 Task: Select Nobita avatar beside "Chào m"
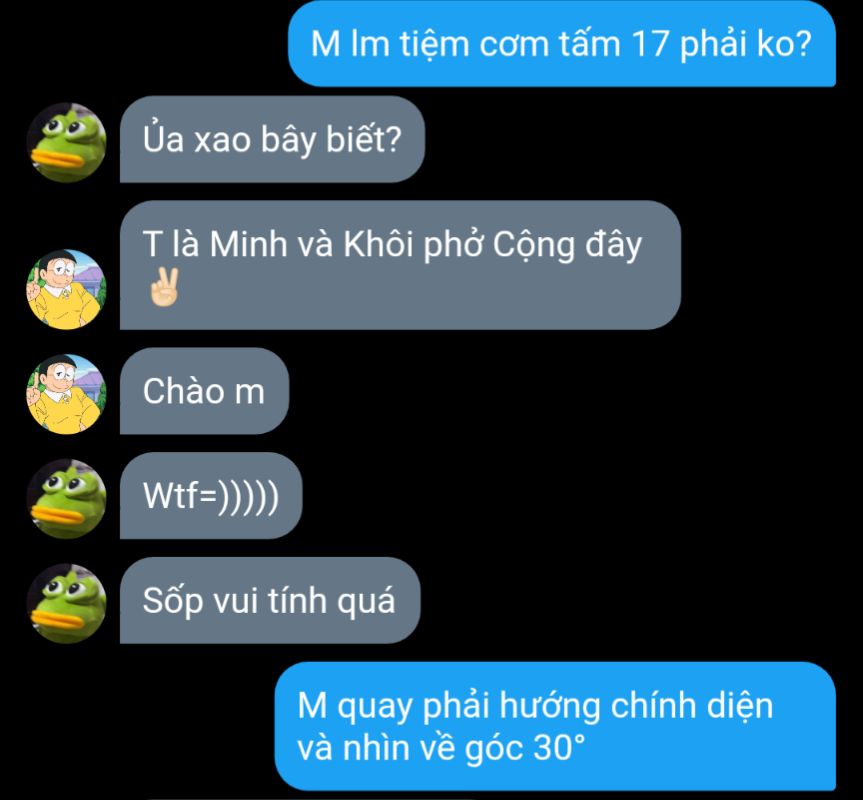click(67, 394)
